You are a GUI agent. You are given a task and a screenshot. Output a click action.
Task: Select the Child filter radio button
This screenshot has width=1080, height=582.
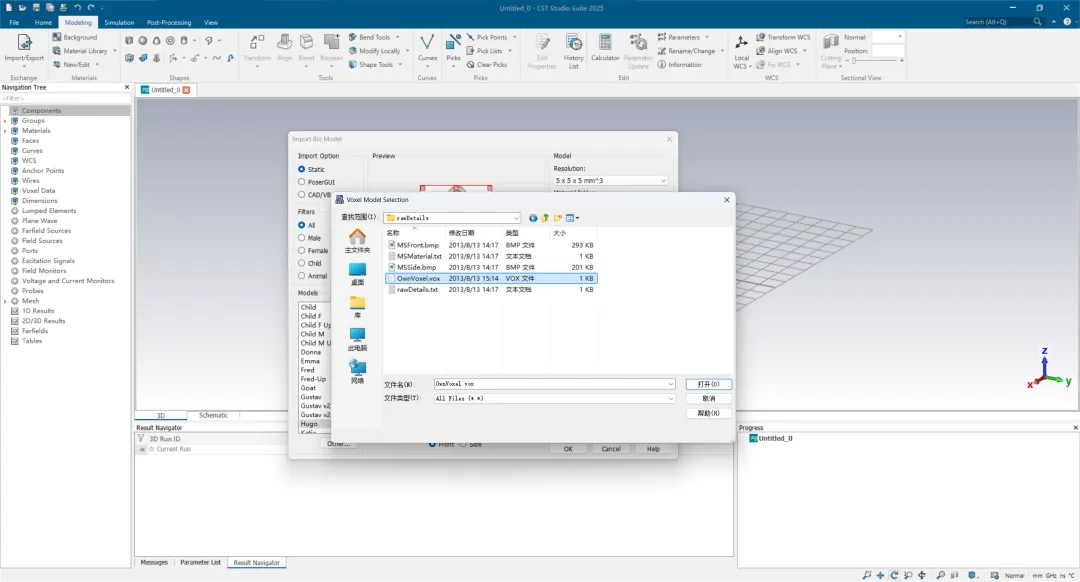[302, 263]
